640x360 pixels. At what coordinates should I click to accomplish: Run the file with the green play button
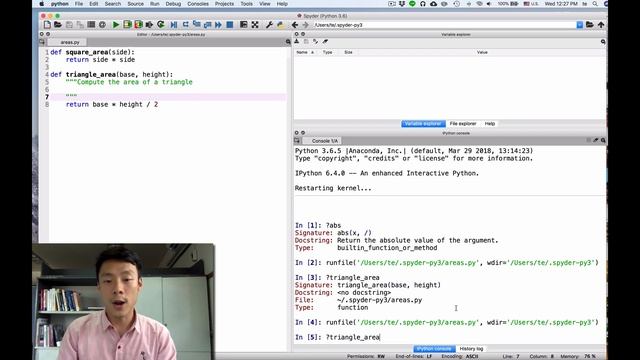pyautogui.click(x=116, y=25)
